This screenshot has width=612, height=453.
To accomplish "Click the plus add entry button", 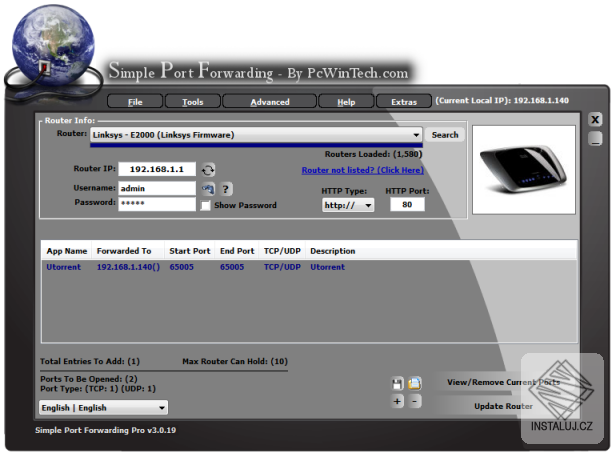I will pyautogui.click(x=397, y=401).
